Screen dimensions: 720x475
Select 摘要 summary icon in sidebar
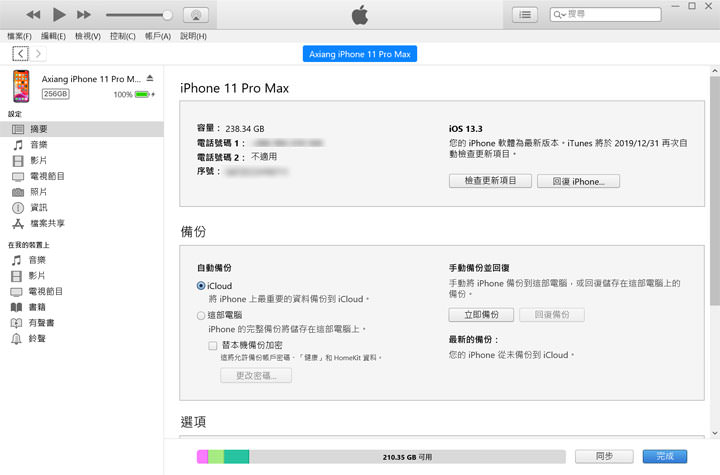point(18,130)
